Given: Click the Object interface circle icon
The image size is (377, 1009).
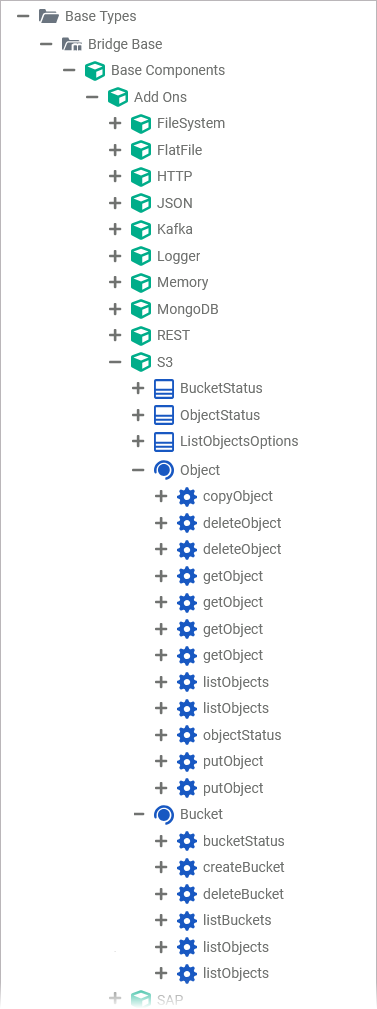Looking at the screenshot, I should click(x=164, y=470).
